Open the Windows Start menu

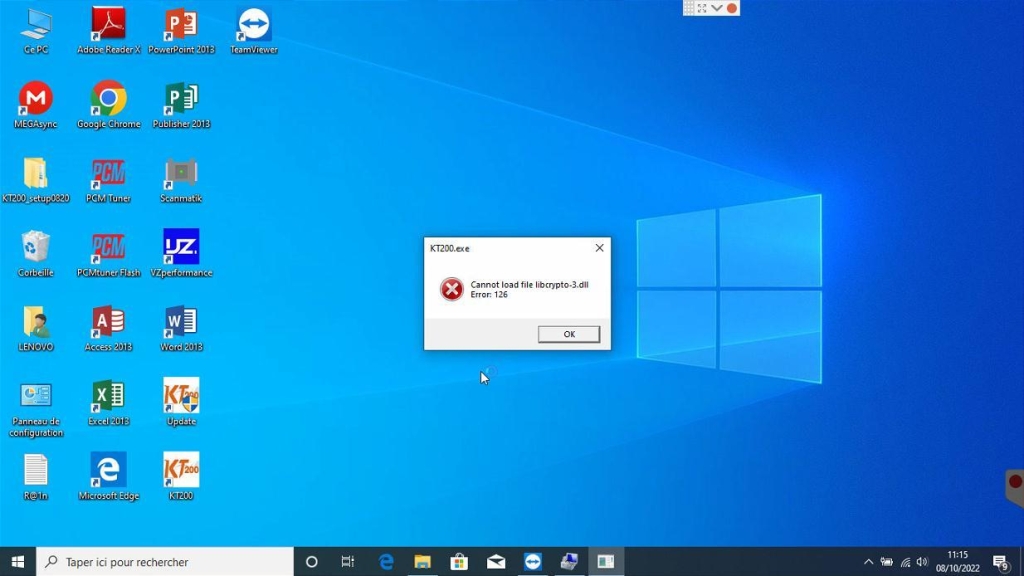pyautogui.click(x=18, y=562)
